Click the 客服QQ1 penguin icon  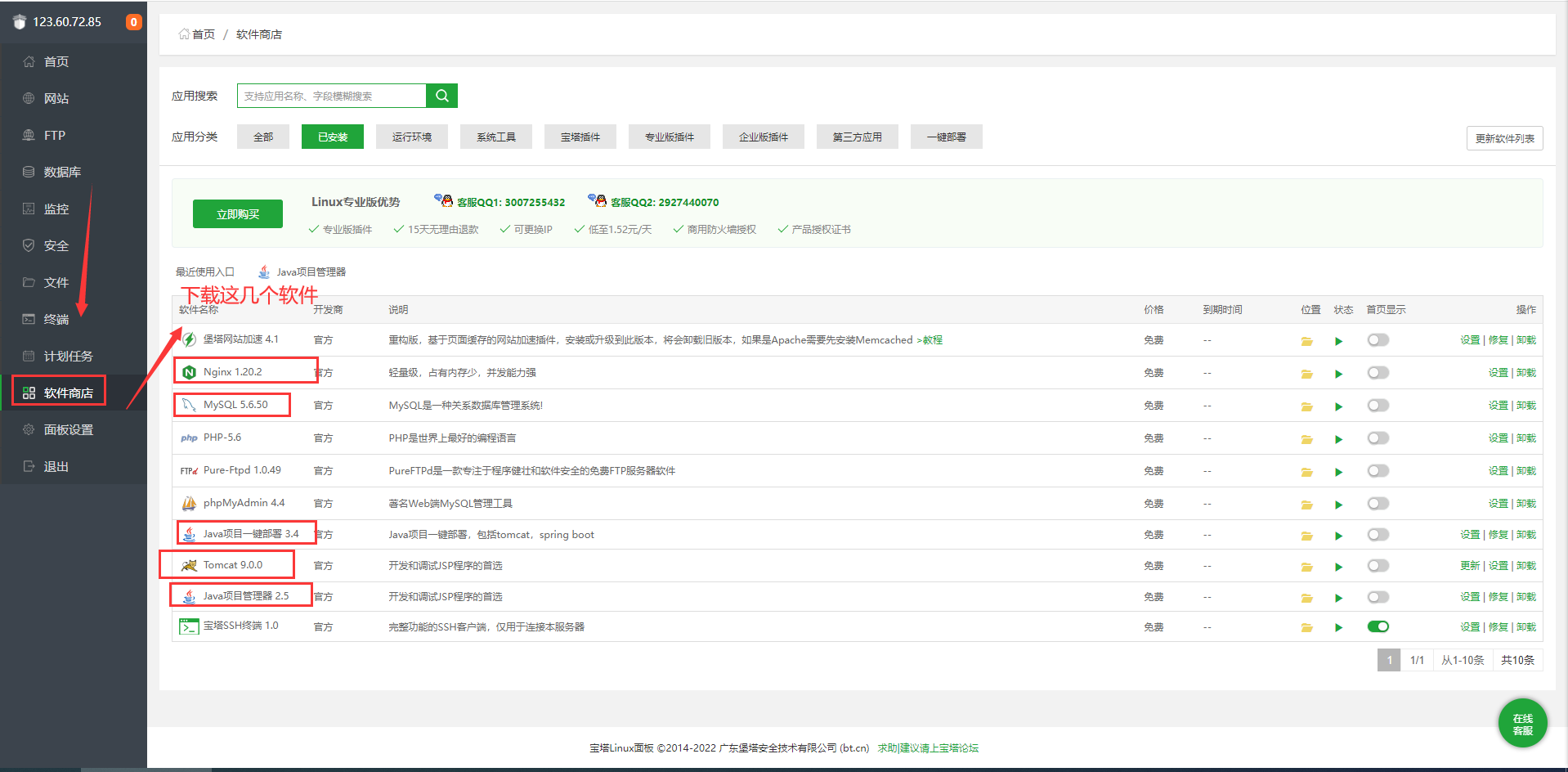444,200
